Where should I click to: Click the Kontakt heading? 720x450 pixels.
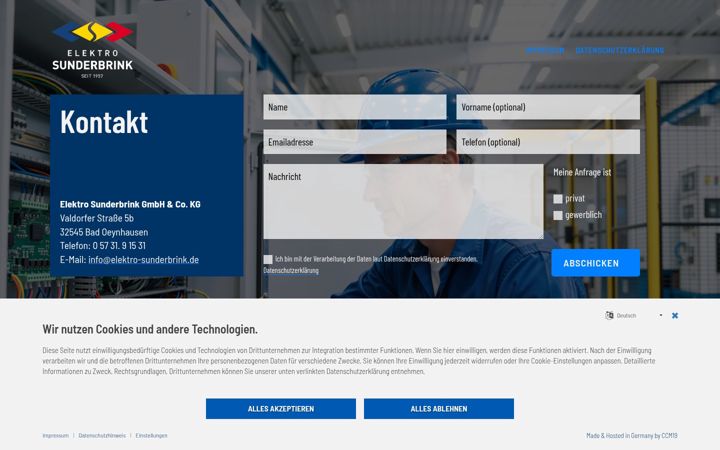(104, 122)
